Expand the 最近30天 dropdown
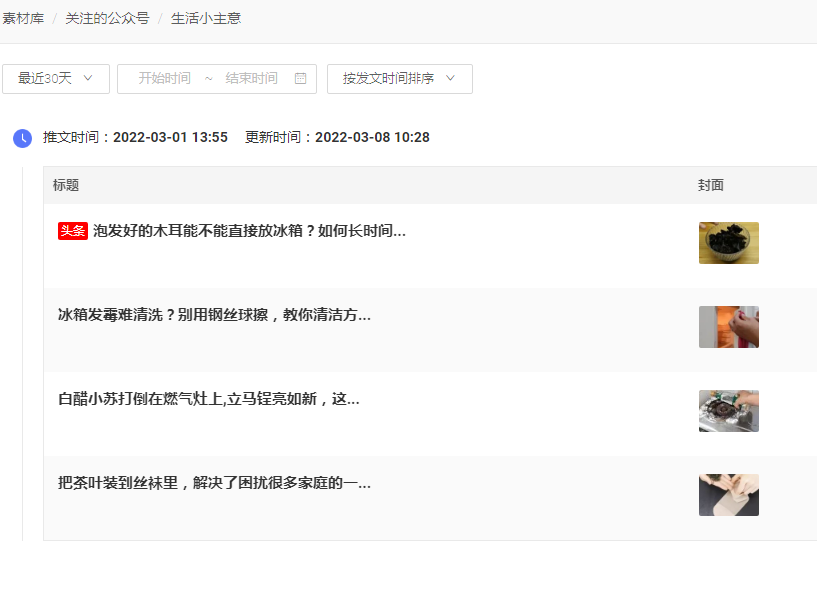This screenshot has height=613, width=817. click(56, 79)
